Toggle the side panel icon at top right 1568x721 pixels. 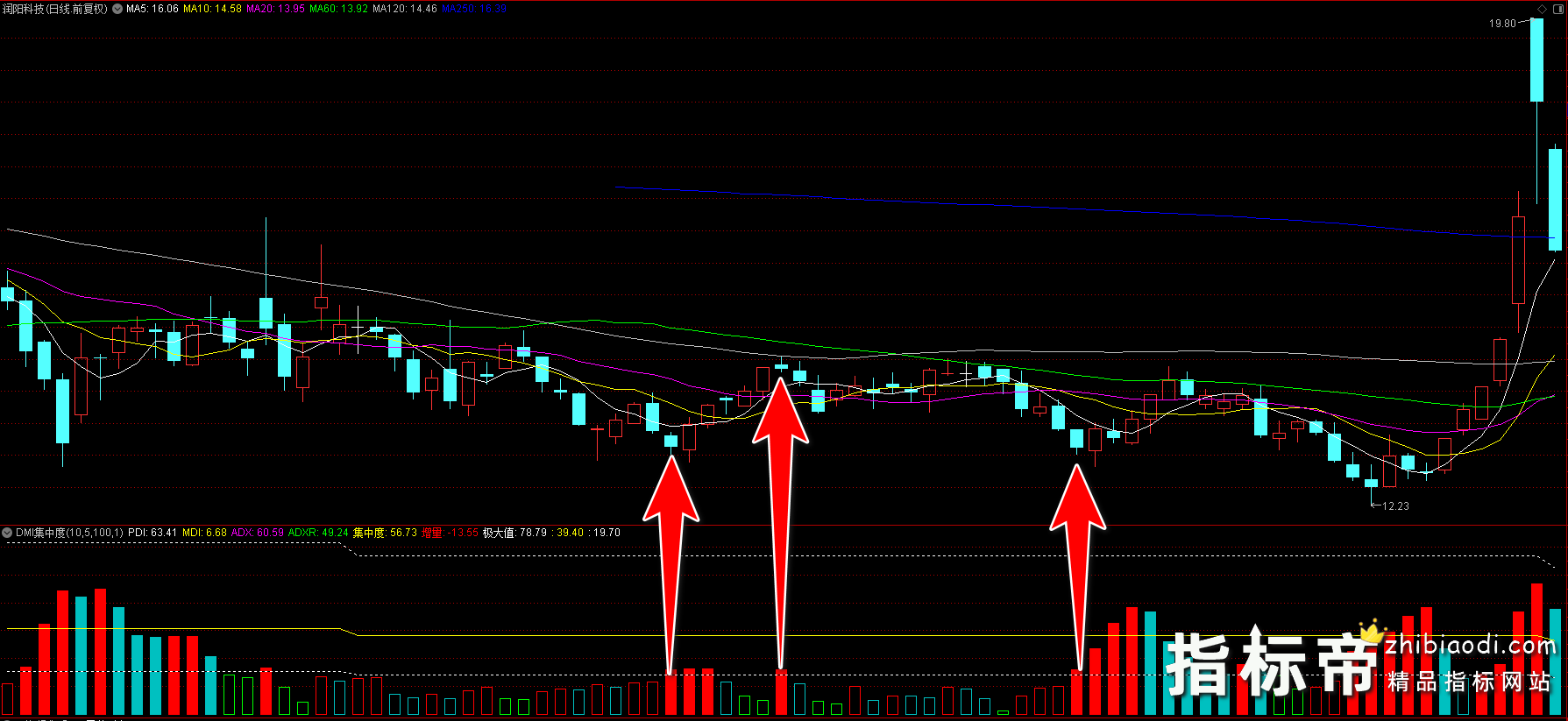click(1557, 9)
